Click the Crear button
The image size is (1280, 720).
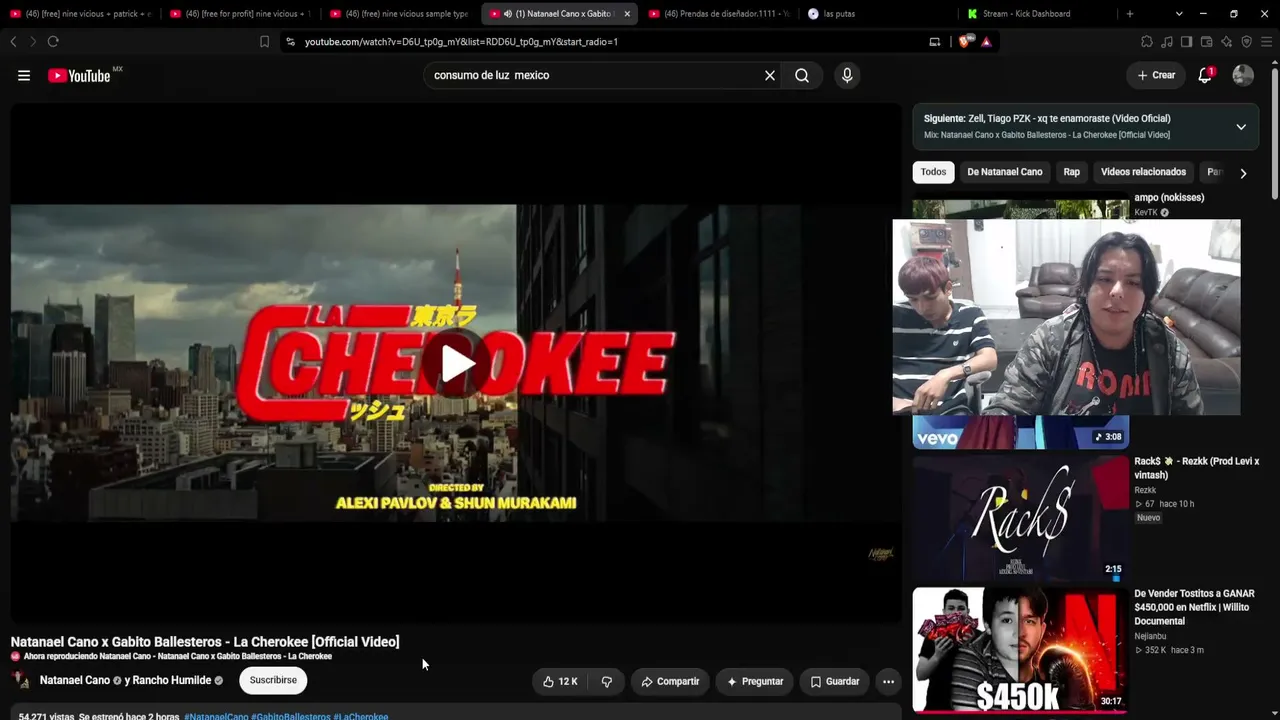[x=1156, y=75]
